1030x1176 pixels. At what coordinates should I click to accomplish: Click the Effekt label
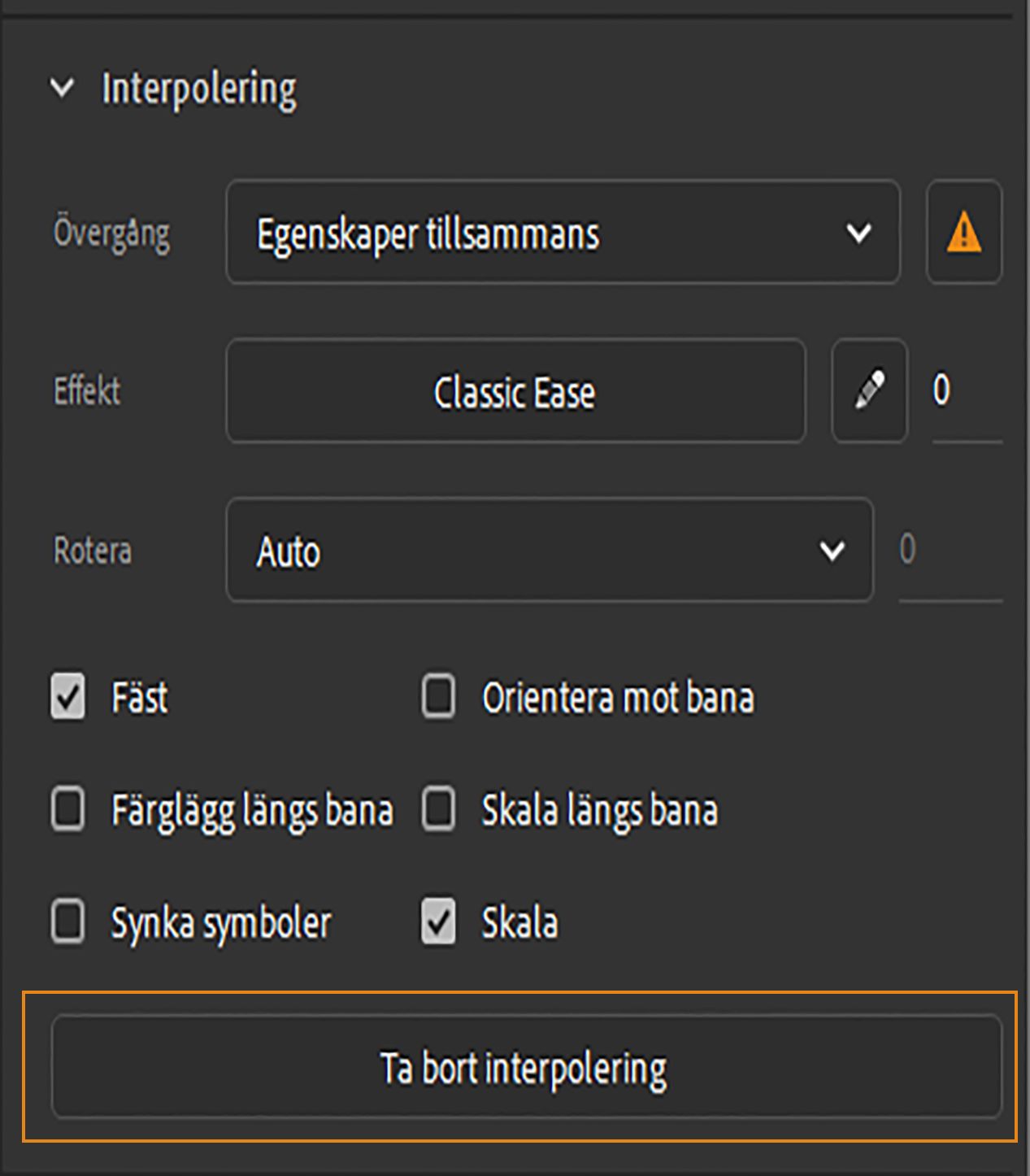(x=87, y=392)
